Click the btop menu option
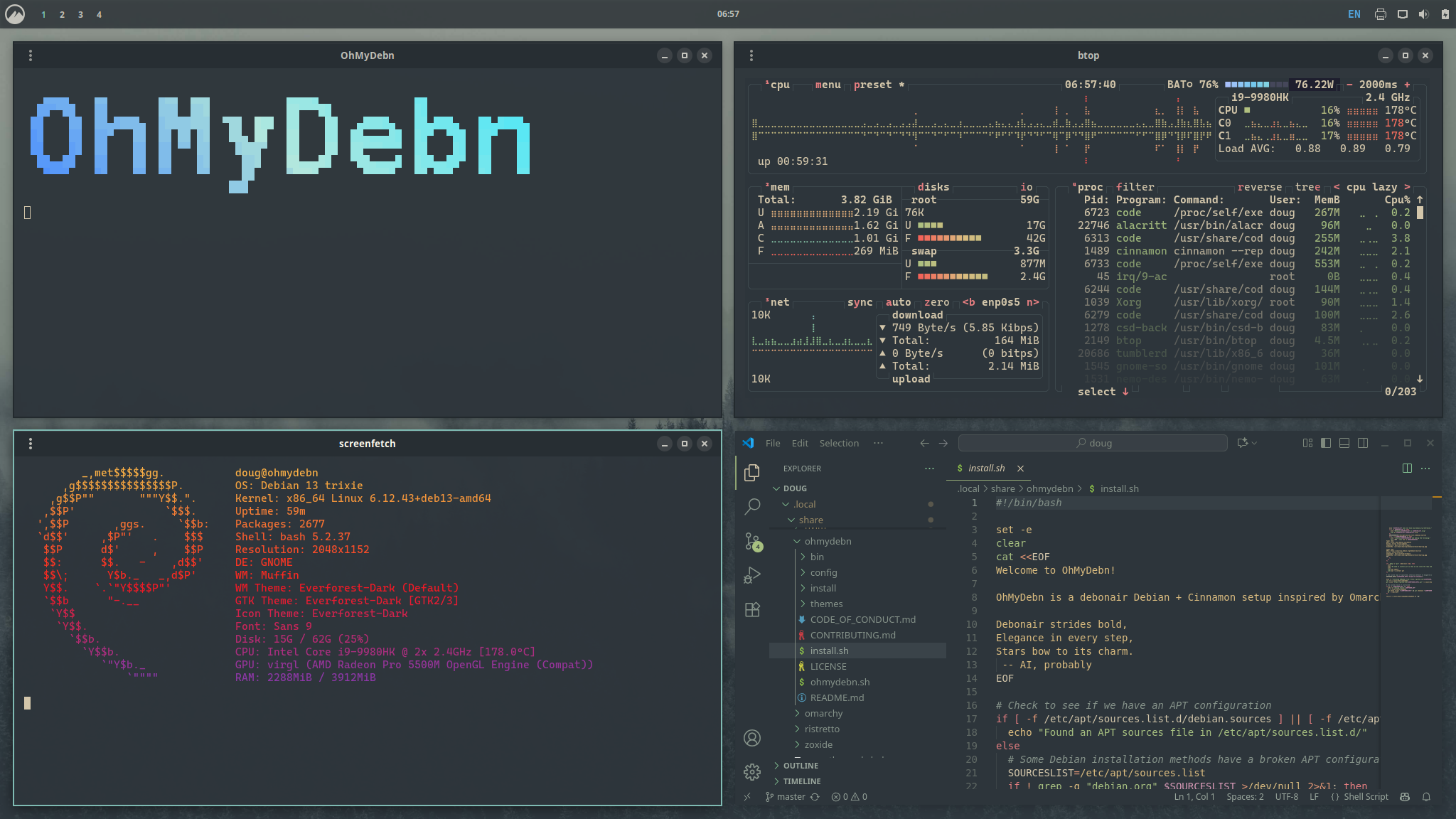Viewport: 1456px width, 819px height. point(828,85)
